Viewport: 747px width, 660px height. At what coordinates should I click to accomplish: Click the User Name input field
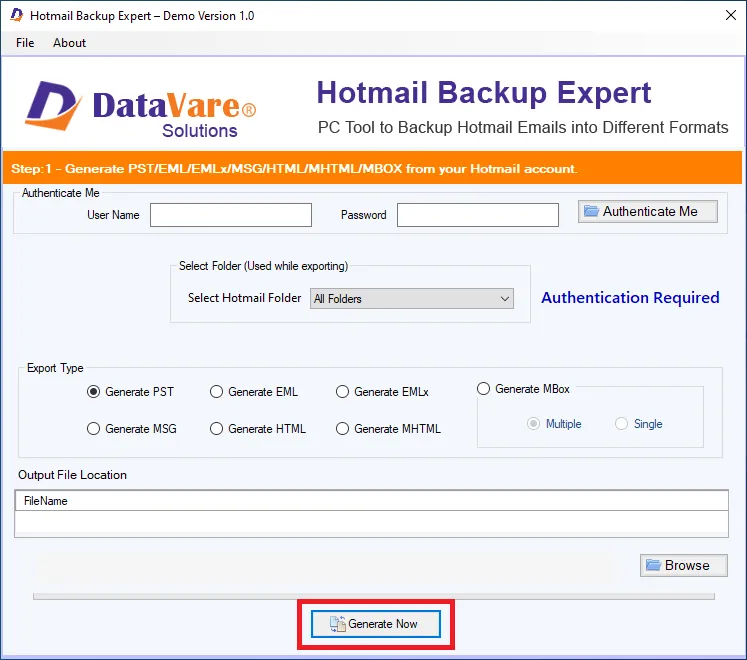(231, 215)
